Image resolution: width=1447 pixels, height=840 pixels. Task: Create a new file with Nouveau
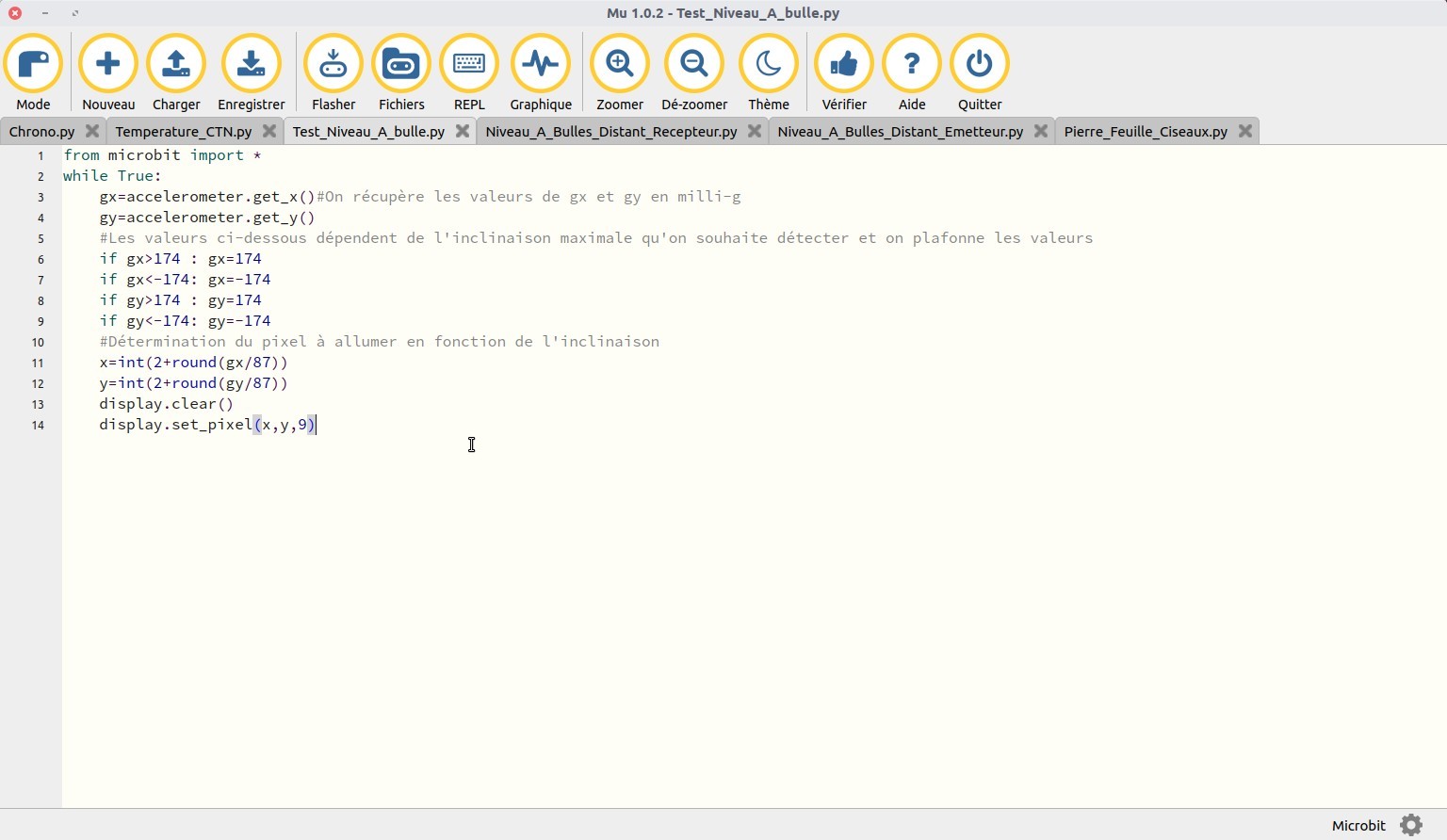pos(108,65)
